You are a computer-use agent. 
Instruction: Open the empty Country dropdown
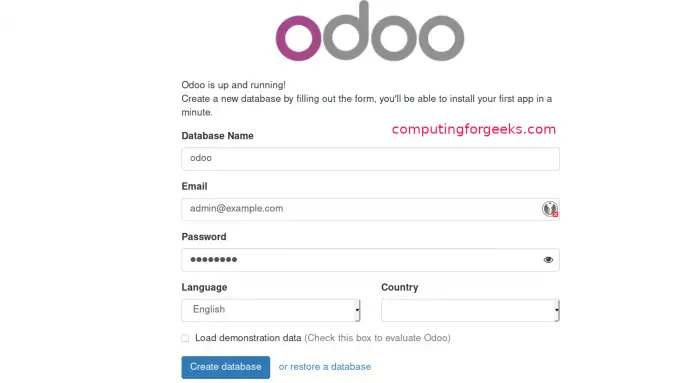pos(470,310)
